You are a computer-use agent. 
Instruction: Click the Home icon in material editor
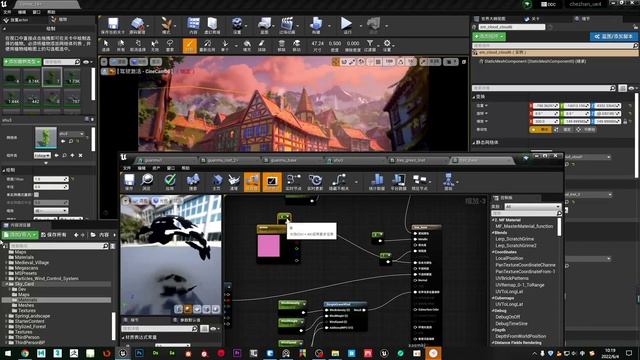217,182
